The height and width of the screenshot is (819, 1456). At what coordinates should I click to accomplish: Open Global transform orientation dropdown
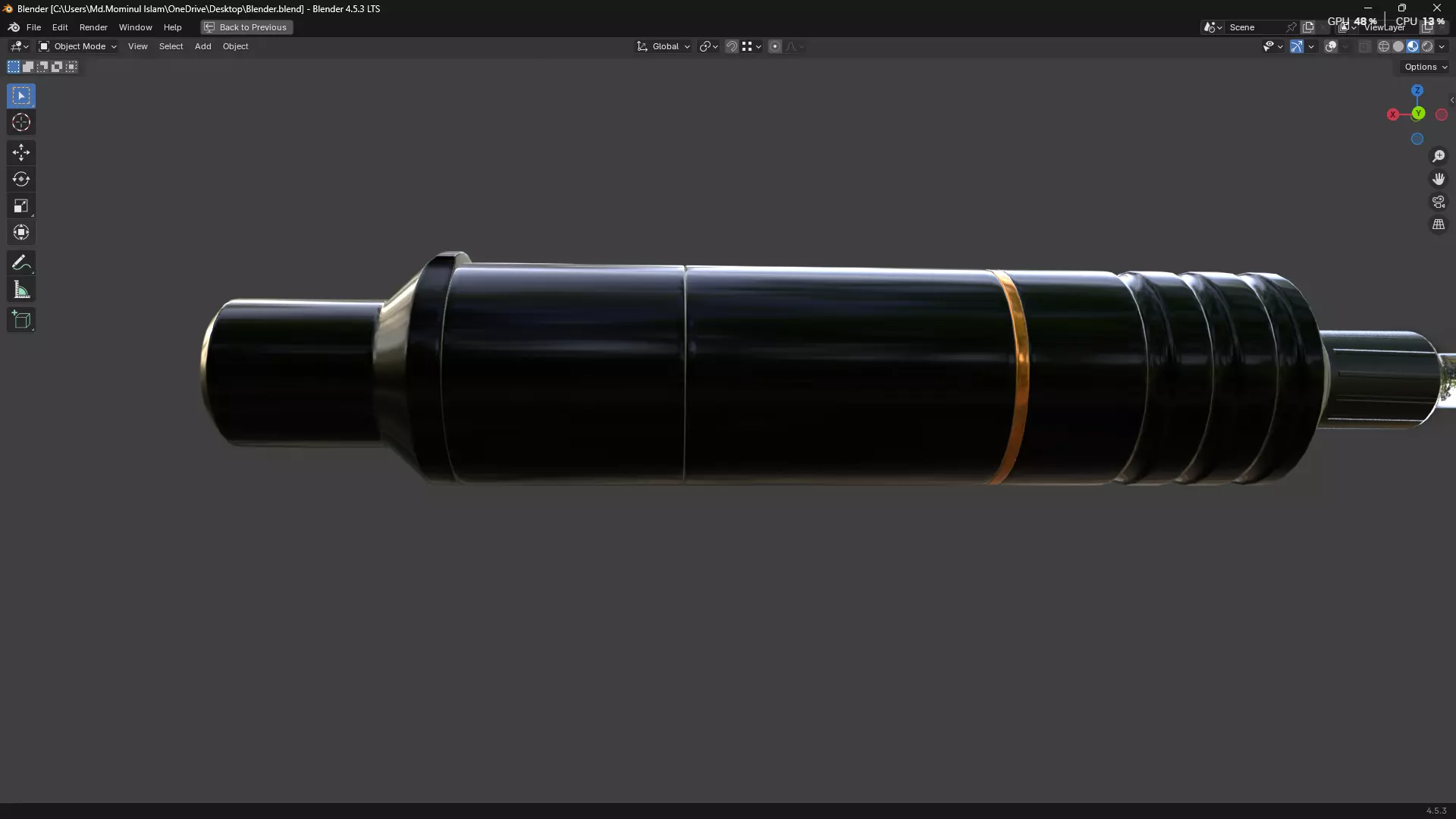pos(664,46)
